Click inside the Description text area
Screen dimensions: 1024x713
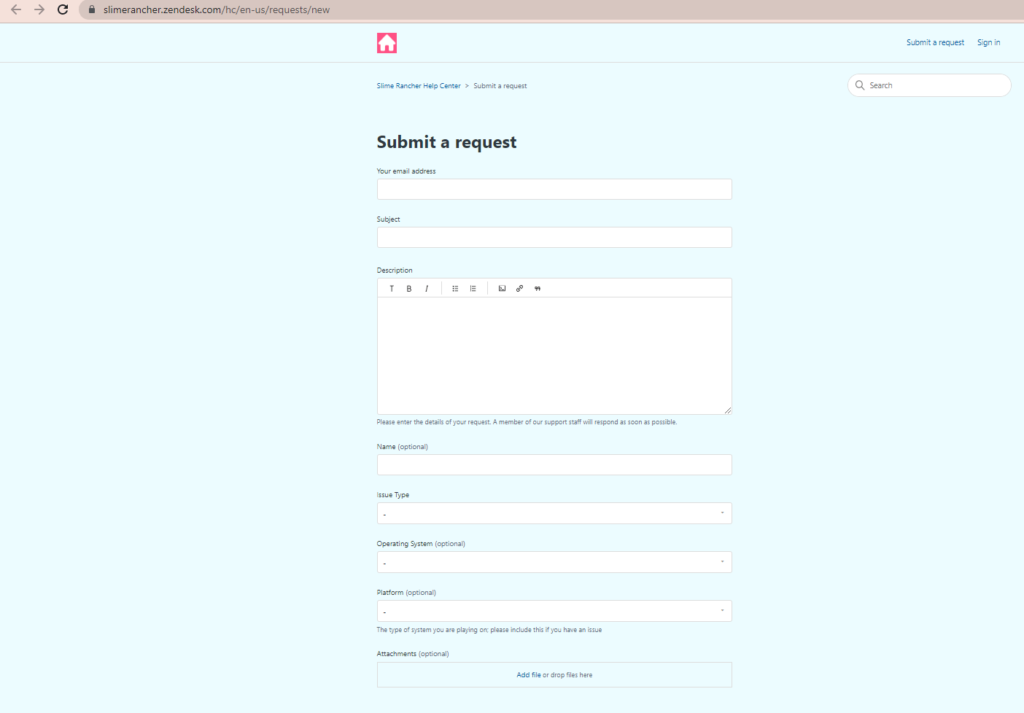point(554,356)
